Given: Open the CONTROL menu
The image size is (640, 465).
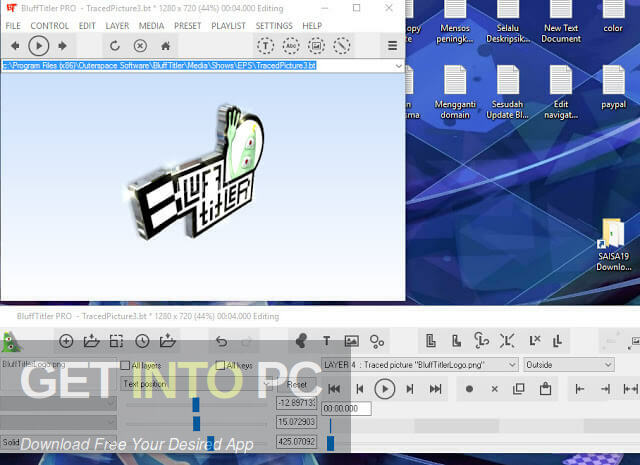Looking at the screenshot, I should pos(50,26).
